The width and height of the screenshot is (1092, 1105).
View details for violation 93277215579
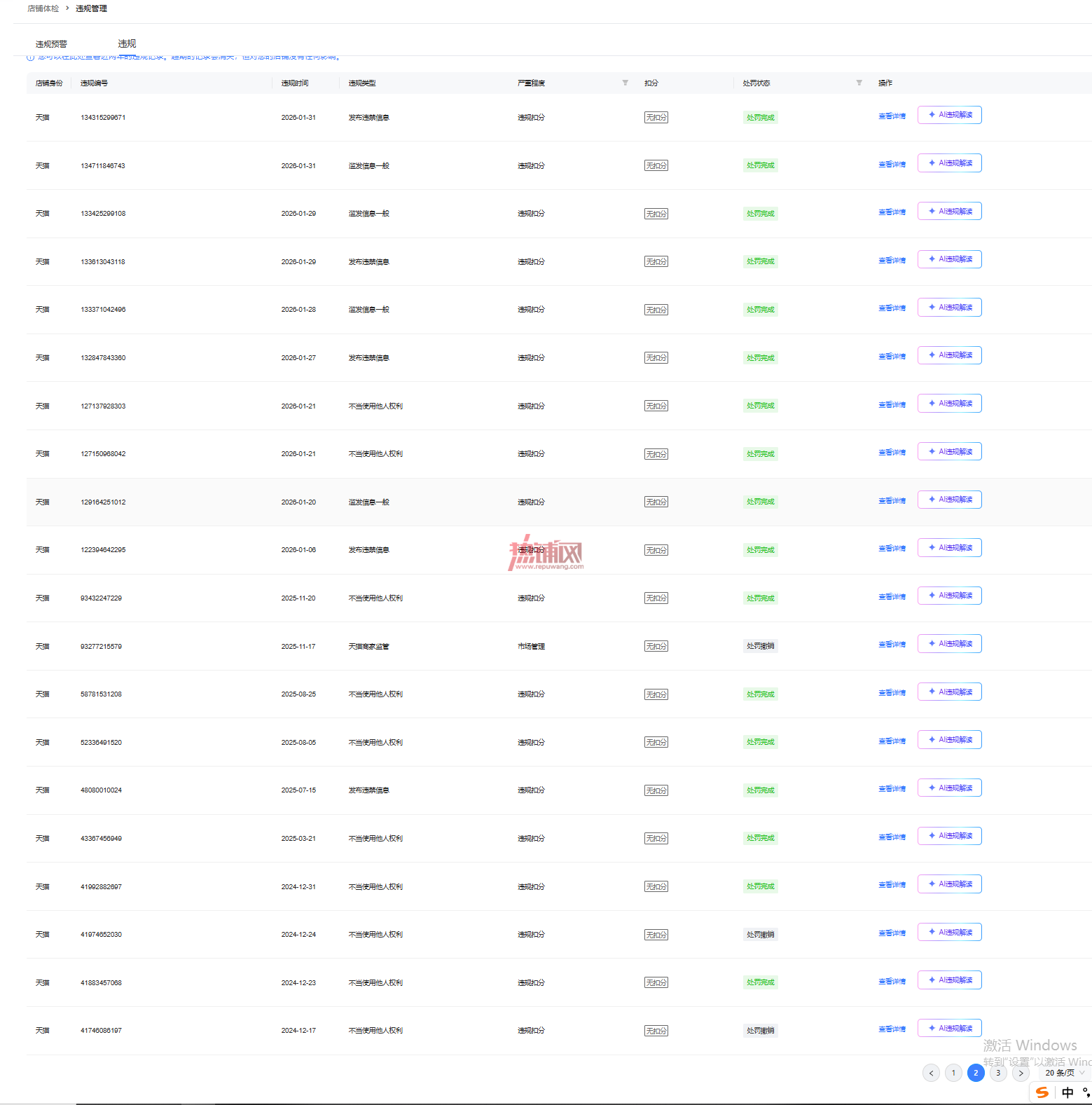pos(892,645)
